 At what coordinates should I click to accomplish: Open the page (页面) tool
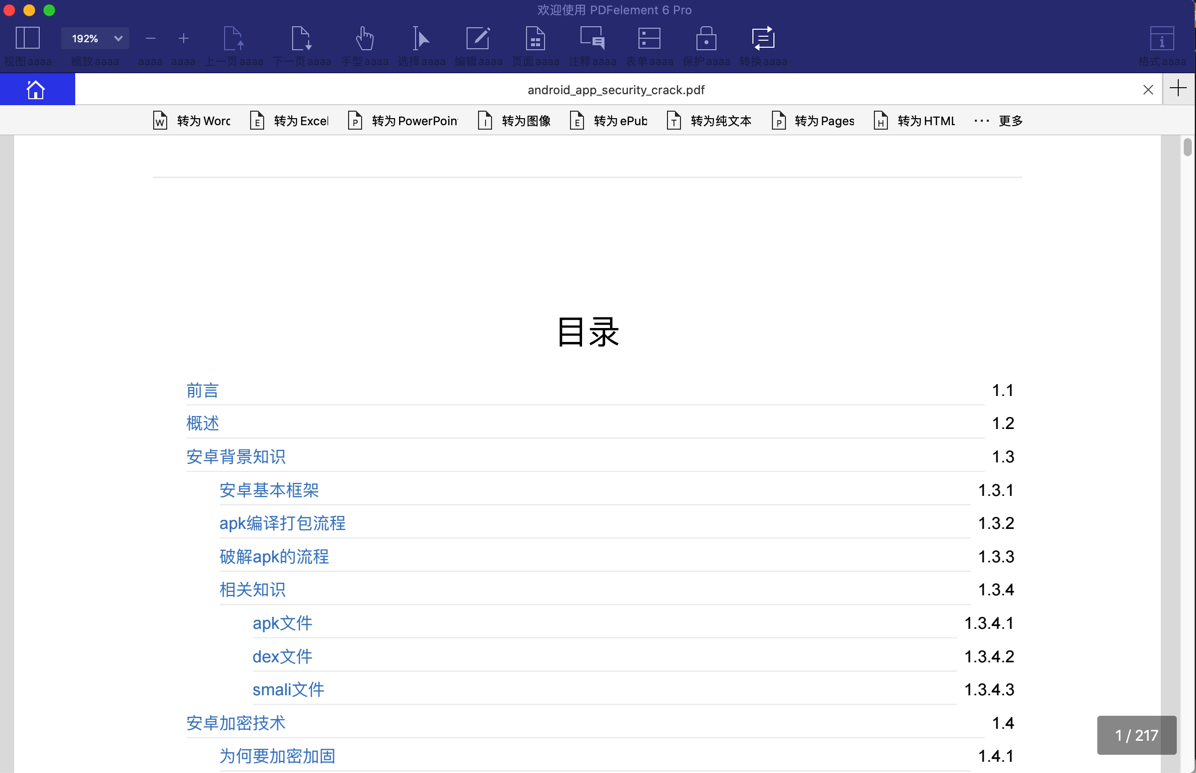535,38
